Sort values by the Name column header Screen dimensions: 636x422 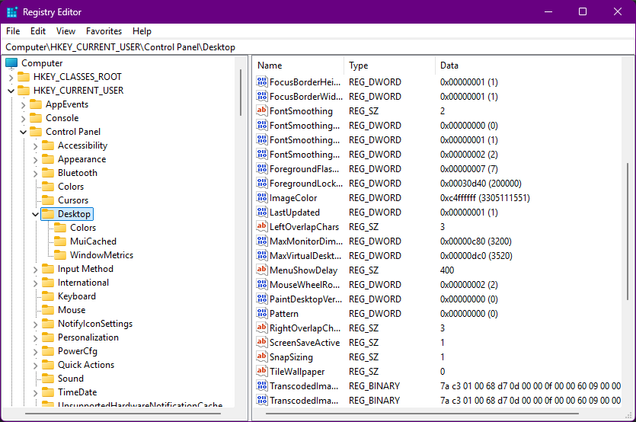299,65
